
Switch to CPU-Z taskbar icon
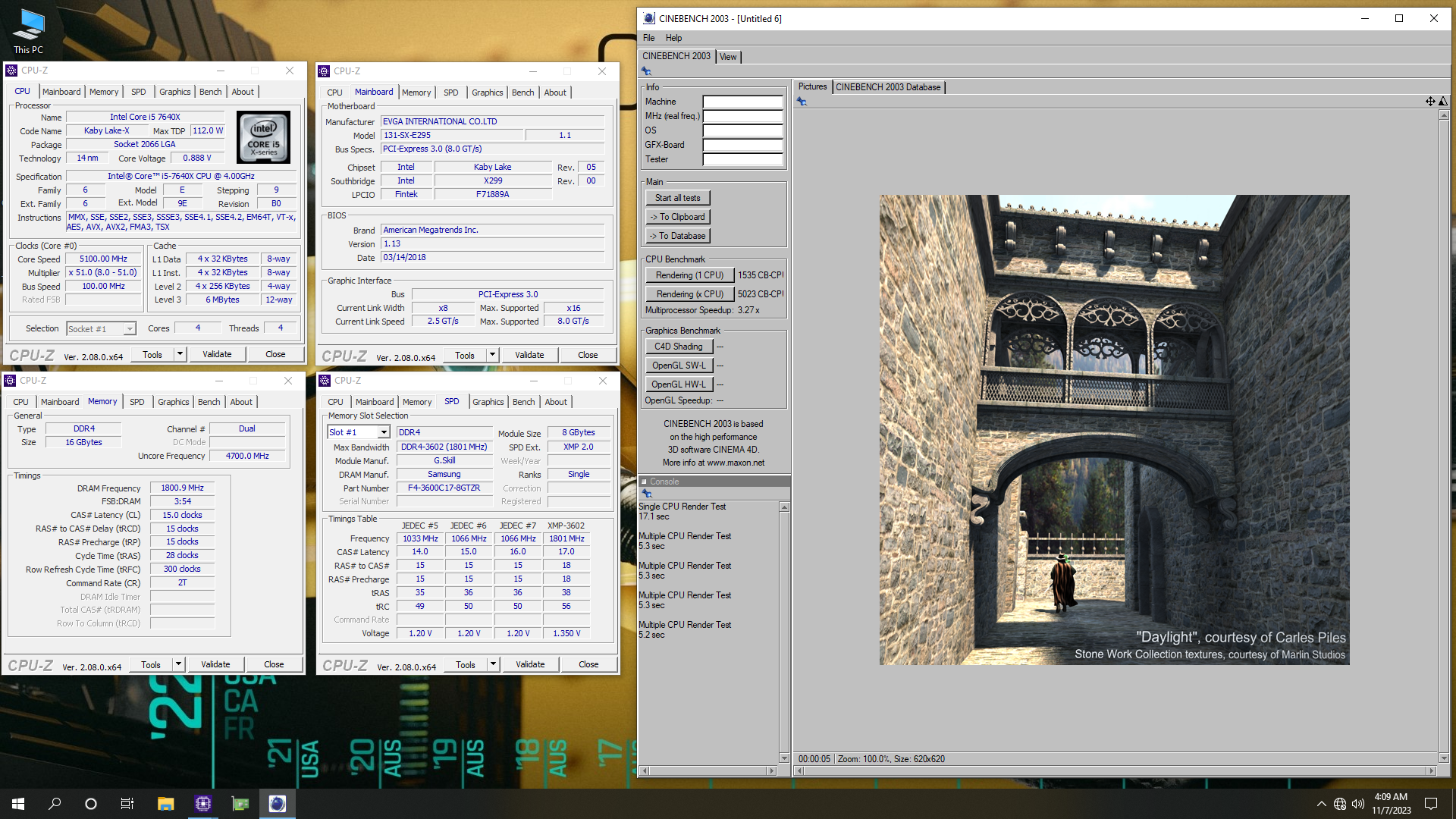click(202, 804)
